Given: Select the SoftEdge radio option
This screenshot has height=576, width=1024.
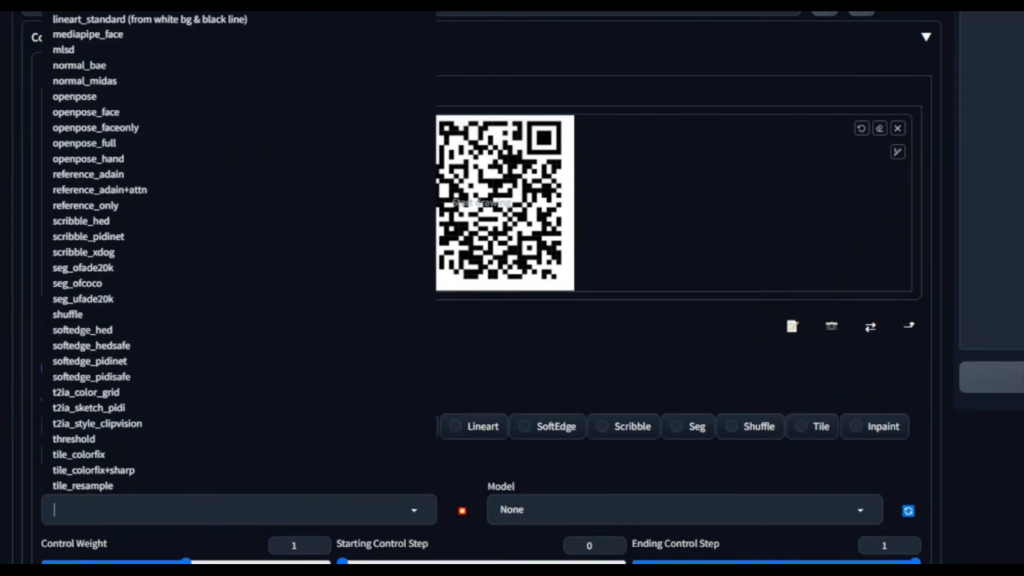Looking at the screenshot, I should pos(547,426).
